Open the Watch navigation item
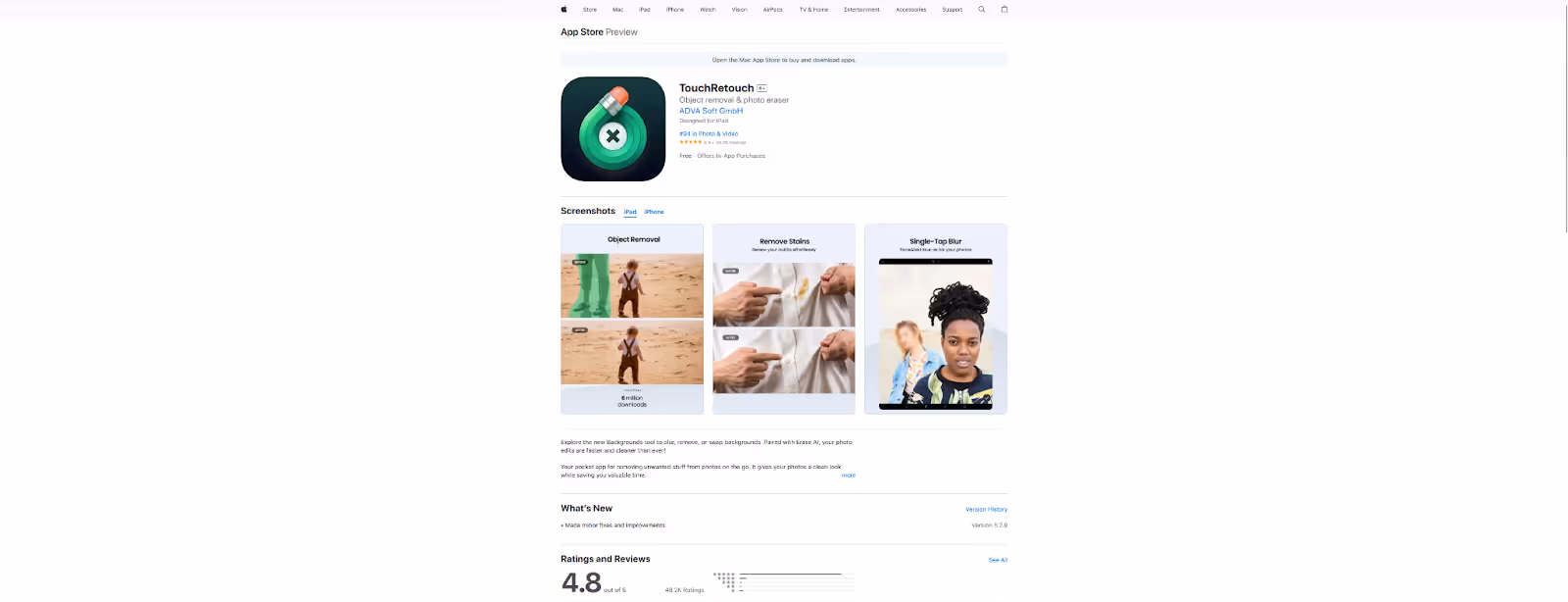Screen dimensions: 1568x602 (708, 10)
